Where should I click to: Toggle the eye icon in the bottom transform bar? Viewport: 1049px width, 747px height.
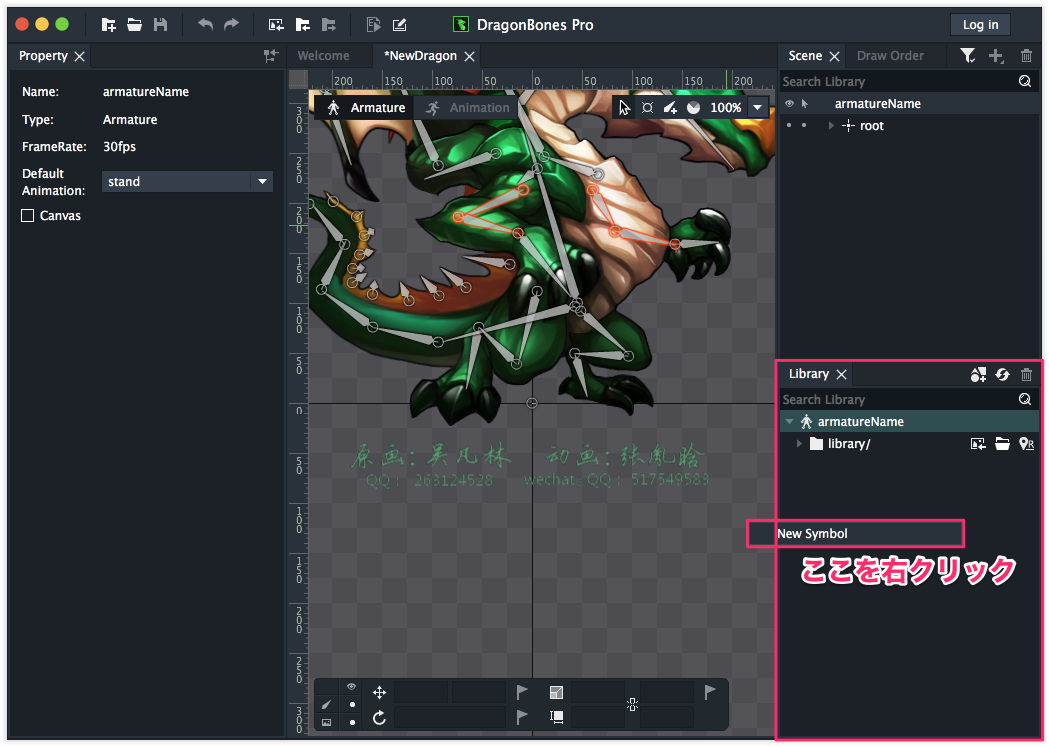click(x=351, y=688)
